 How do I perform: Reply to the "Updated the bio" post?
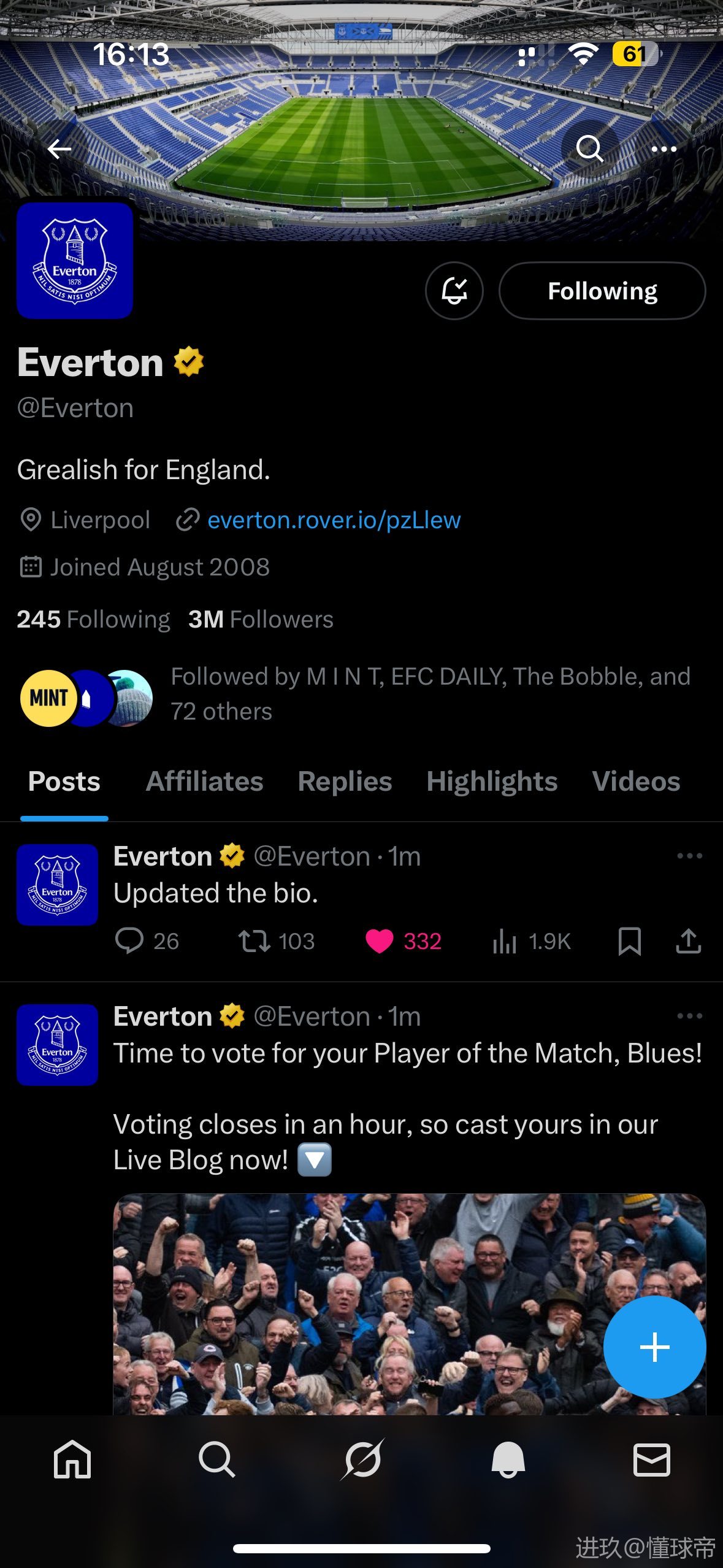pos(129,940)
